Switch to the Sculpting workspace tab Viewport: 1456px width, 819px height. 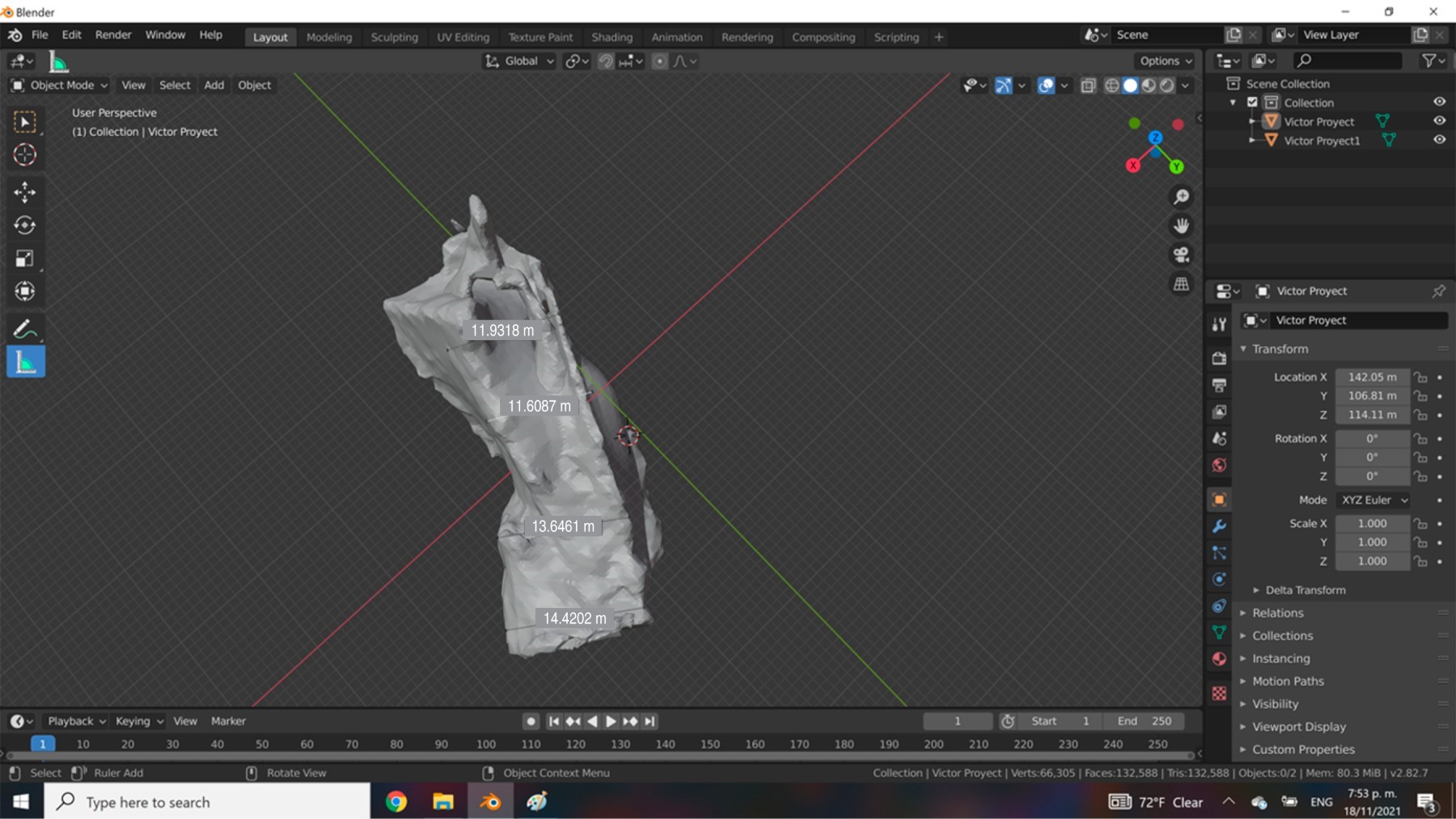394,37
